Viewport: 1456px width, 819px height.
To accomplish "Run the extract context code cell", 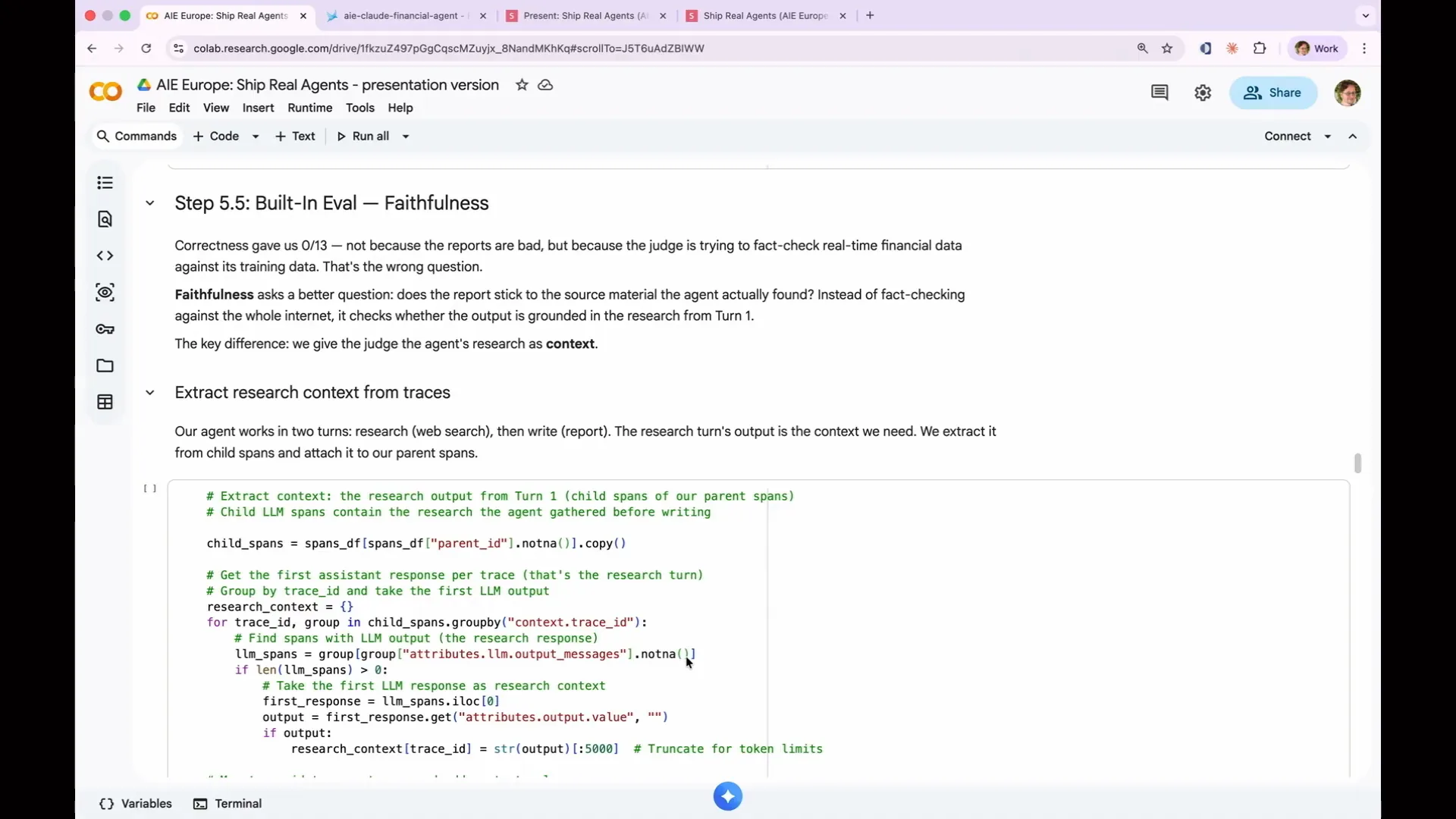I will (x=150, y=489).
